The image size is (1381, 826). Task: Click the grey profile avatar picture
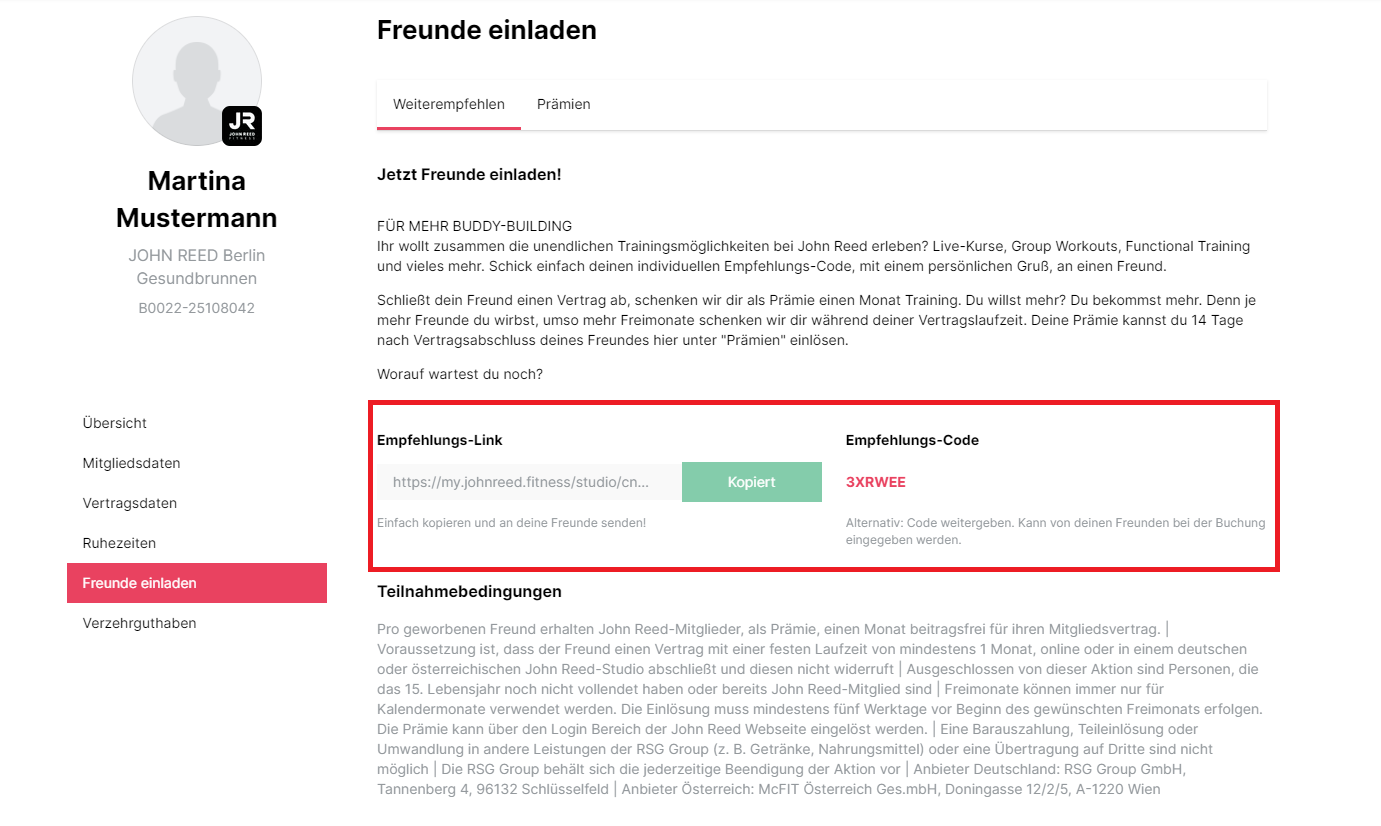pyautogui.click(x=197, y=81)
